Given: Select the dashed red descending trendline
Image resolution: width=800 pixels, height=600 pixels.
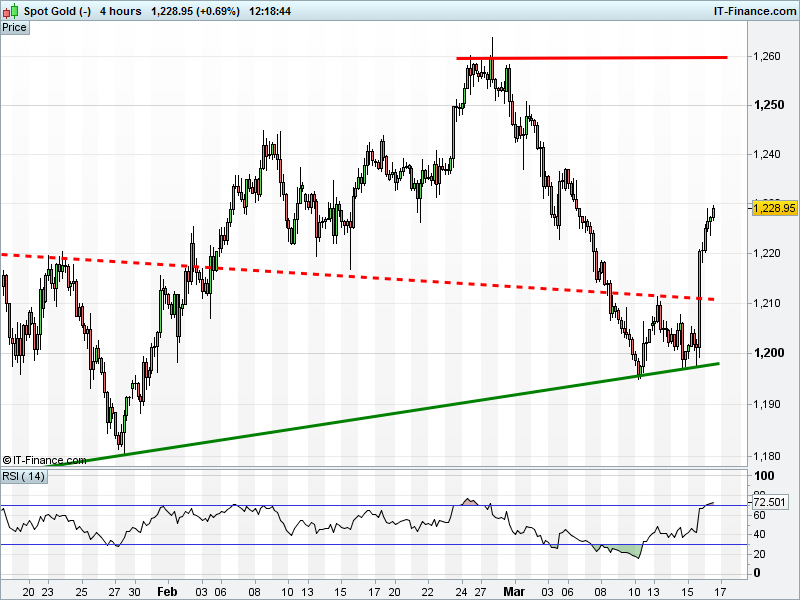Looking at the screenshot, I should pos(357,277).
